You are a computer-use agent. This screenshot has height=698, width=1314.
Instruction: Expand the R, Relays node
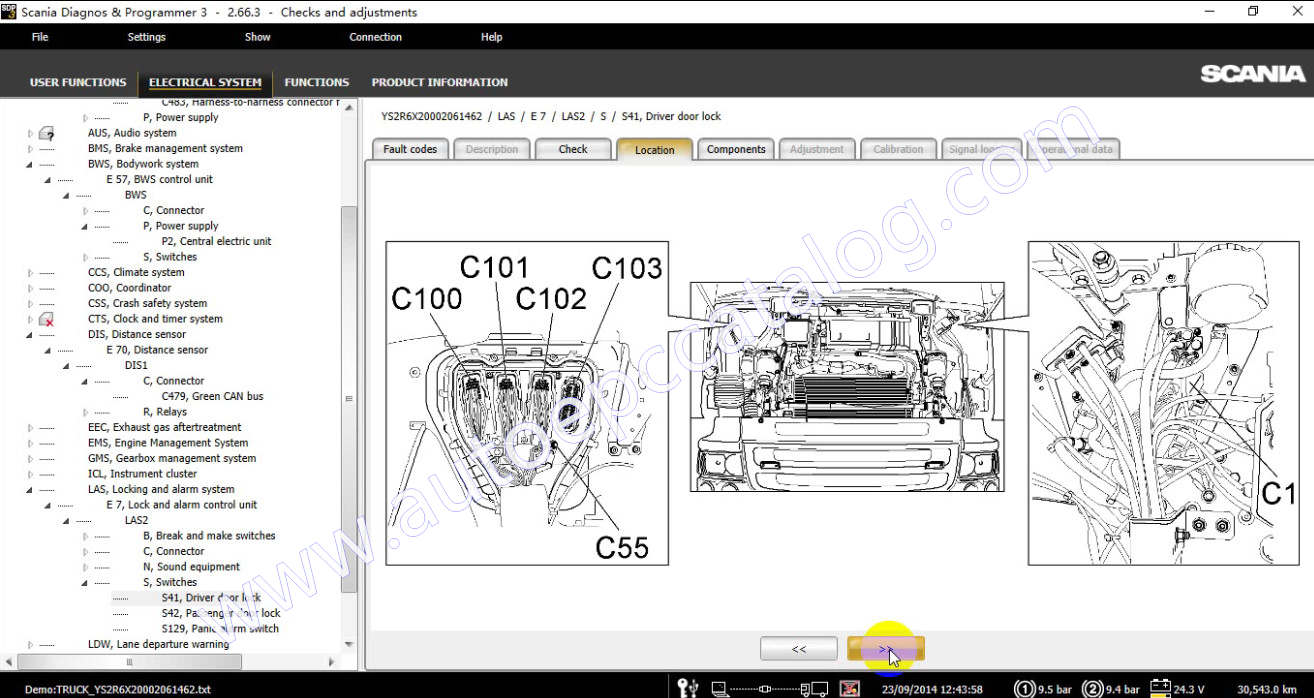pos(86,412)
